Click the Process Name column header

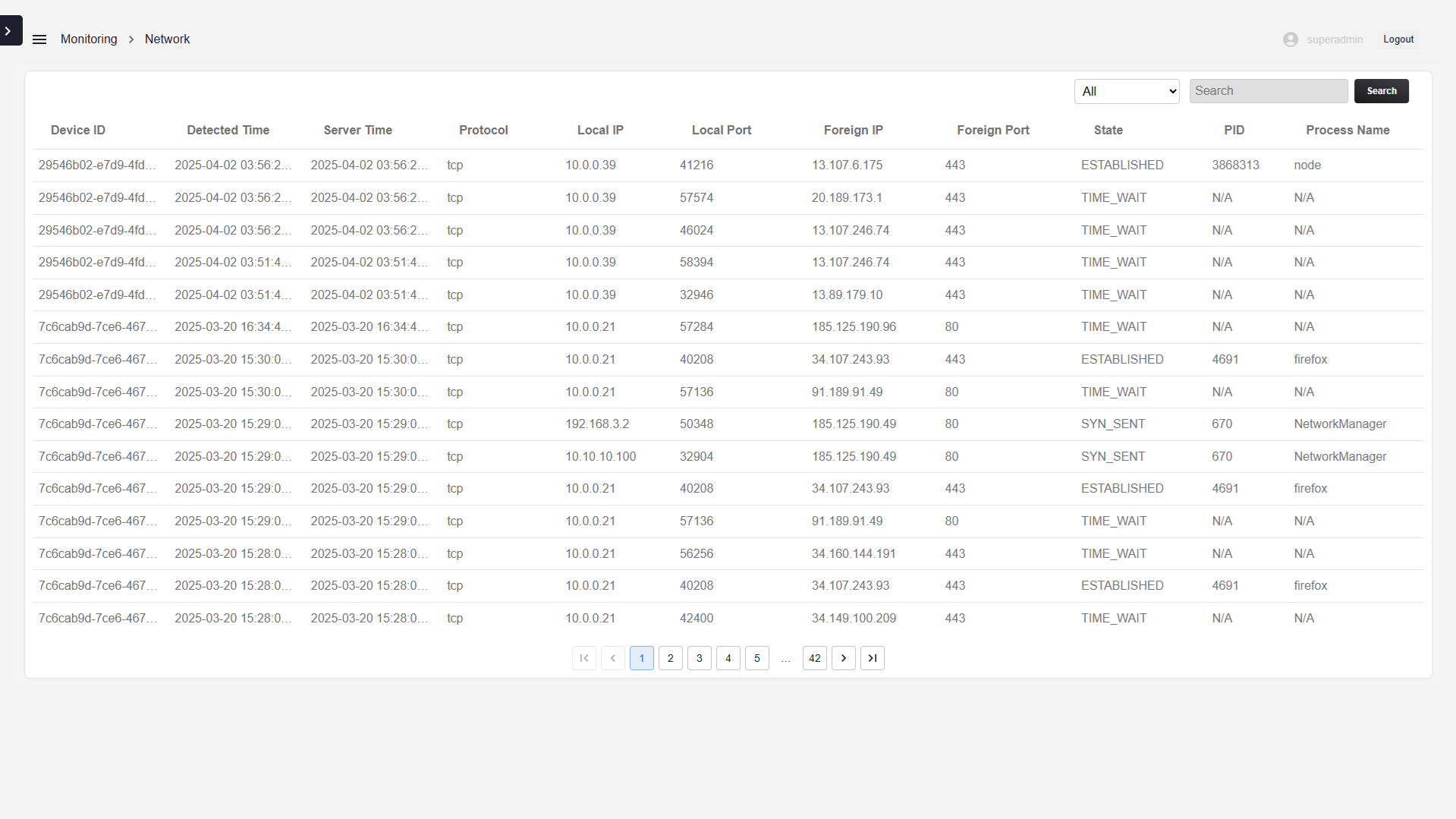(x=1347, y=131)
